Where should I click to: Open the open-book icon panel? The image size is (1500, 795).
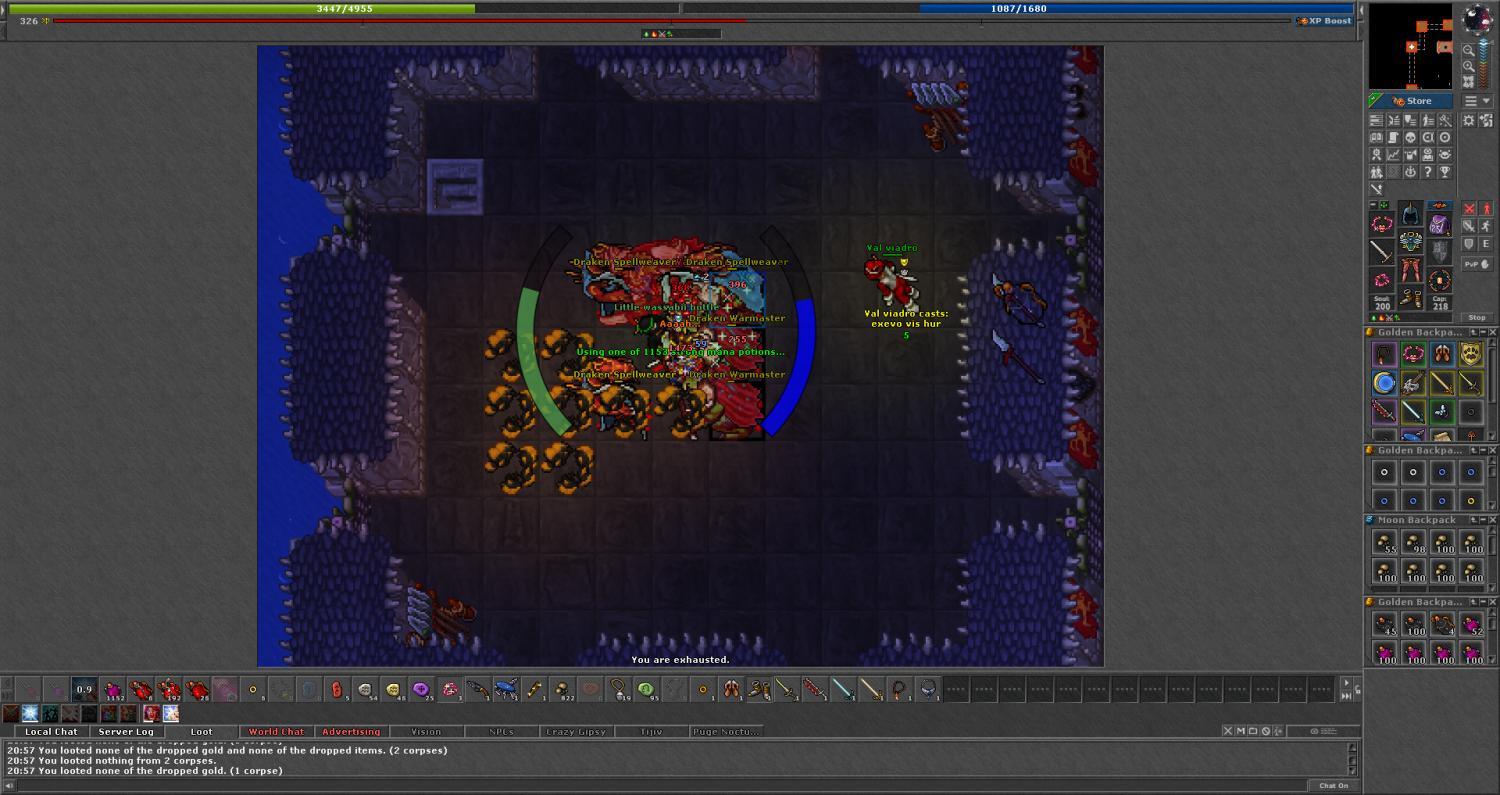[1376, 137]
